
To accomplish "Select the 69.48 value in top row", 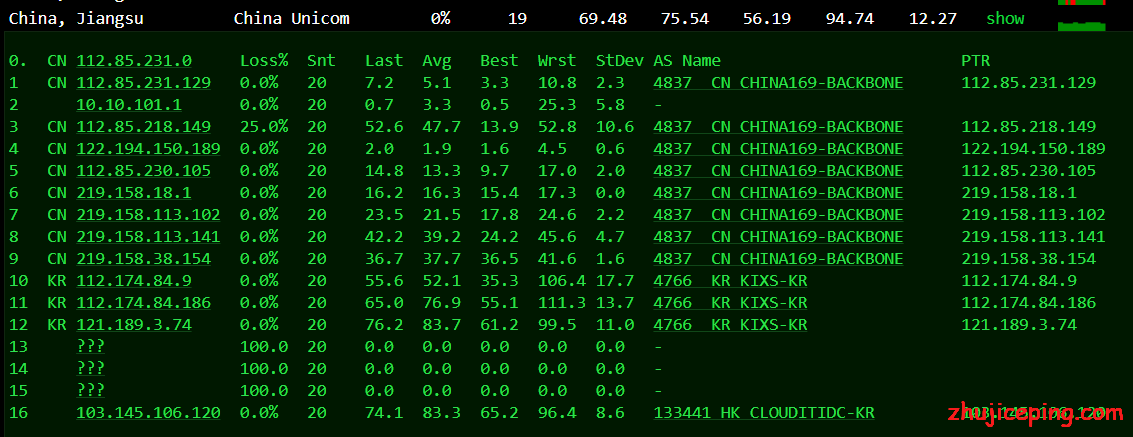I will (x=603, y=19).
